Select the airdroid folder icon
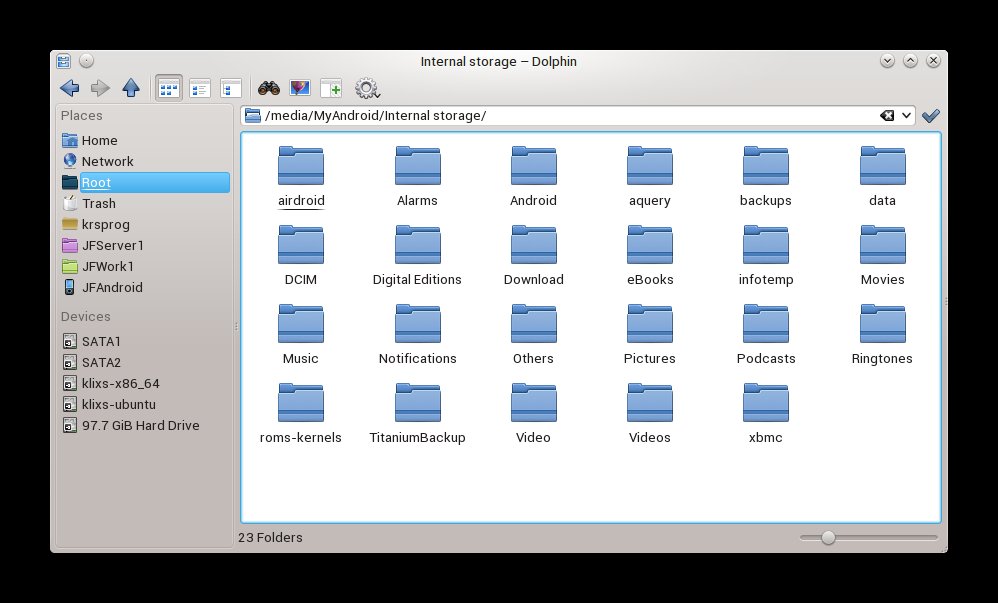This screenshot has height=603, width=998. point(301,166)
